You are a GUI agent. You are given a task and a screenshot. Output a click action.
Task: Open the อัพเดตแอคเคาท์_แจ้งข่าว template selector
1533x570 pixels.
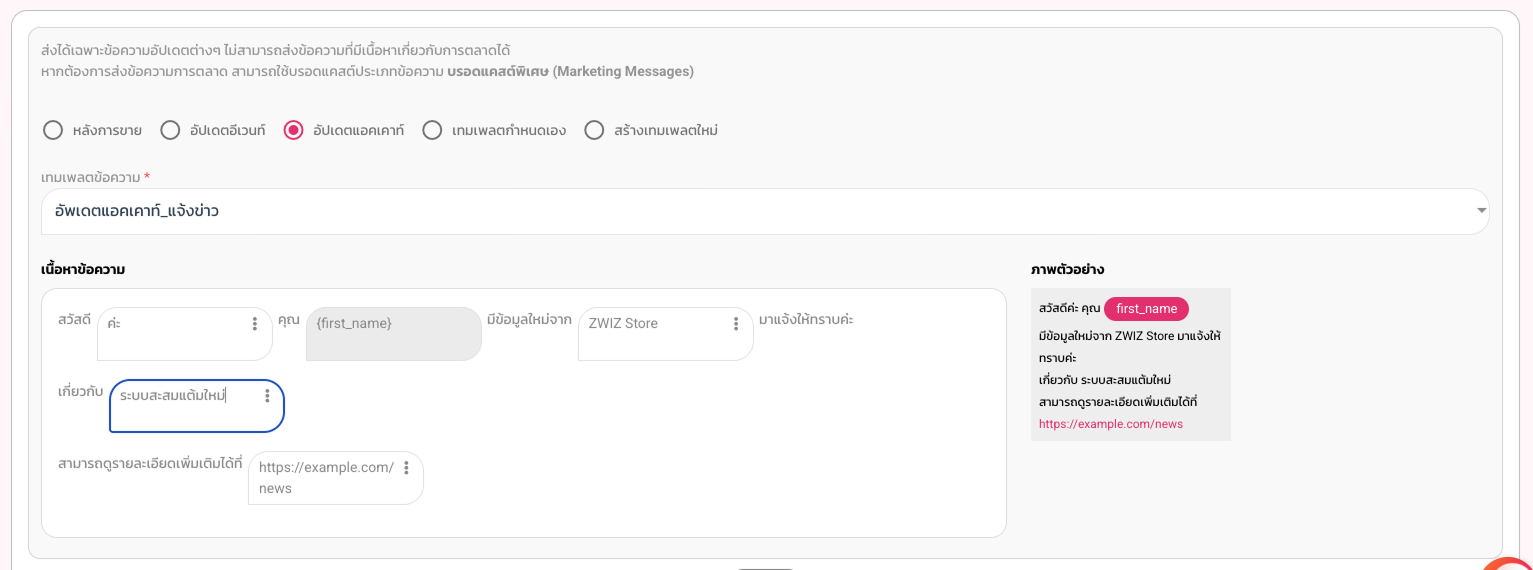765,211
